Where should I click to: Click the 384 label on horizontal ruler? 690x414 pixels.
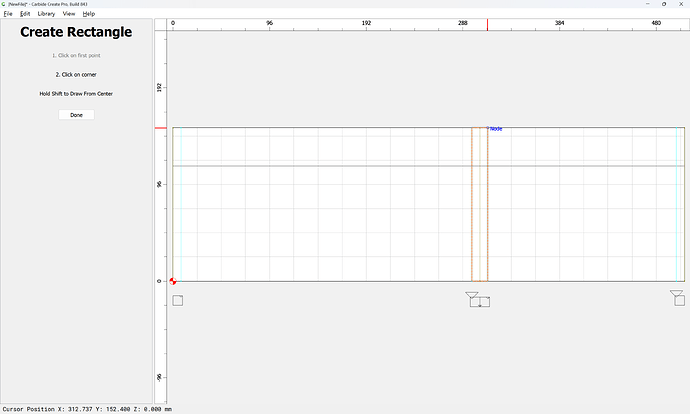(559, 23)
